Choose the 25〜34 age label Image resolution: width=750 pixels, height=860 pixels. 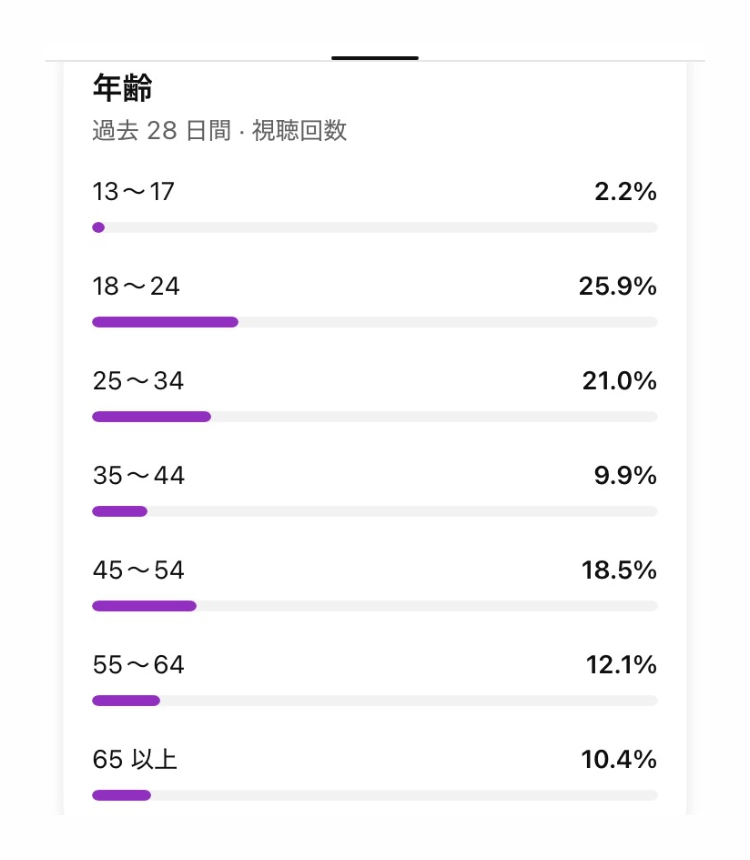tap(138, 381)
